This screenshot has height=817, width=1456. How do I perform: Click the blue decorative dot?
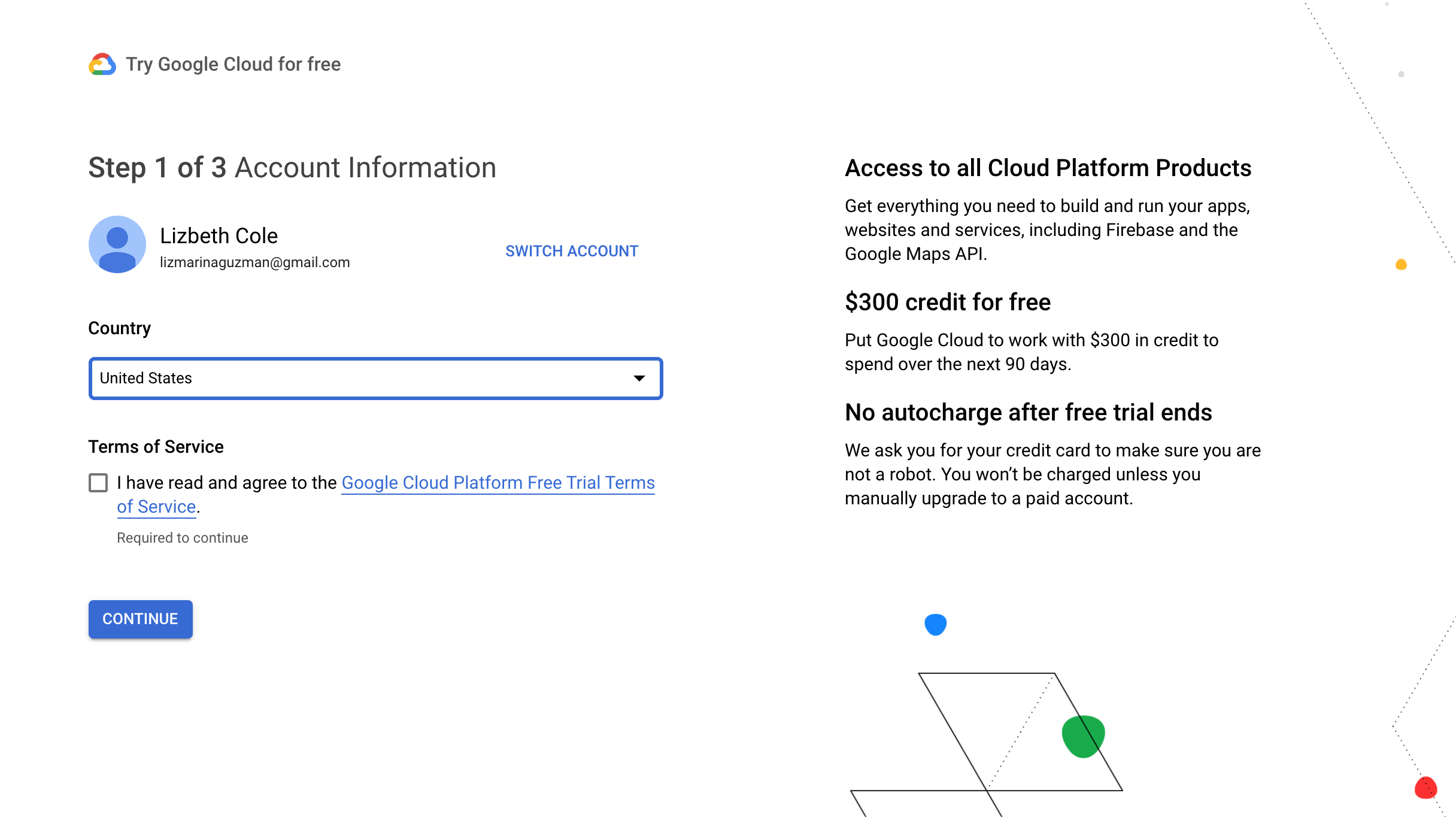(935, 625)
